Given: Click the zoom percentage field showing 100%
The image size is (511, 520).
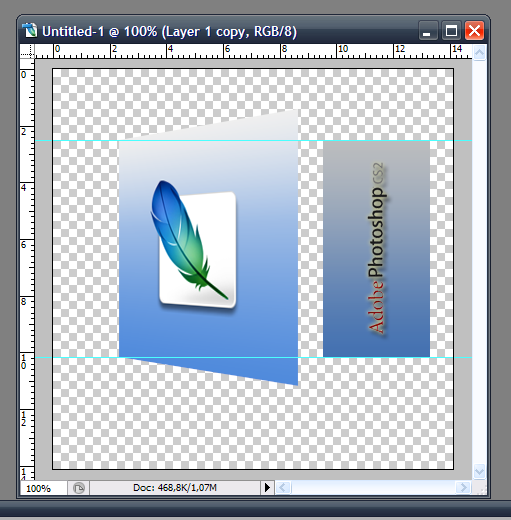Looking at the screenshot, I should click(44, 488).
